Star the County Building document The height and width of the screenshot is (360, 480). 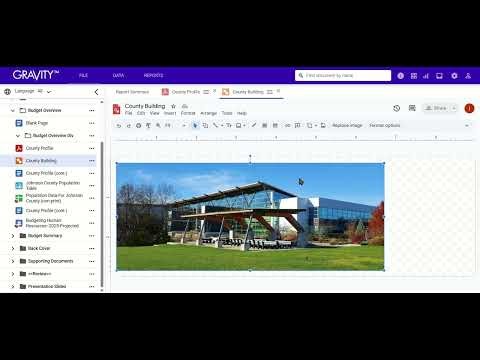[173, 106]
